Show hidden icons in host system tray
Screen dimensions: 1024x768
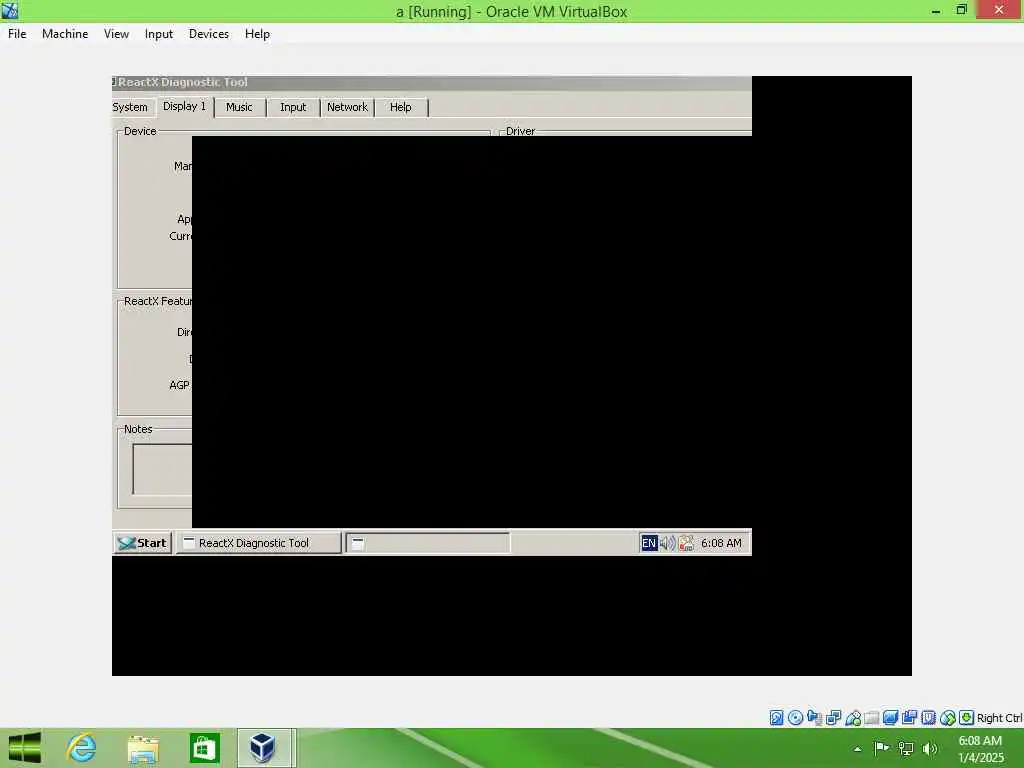857,749
